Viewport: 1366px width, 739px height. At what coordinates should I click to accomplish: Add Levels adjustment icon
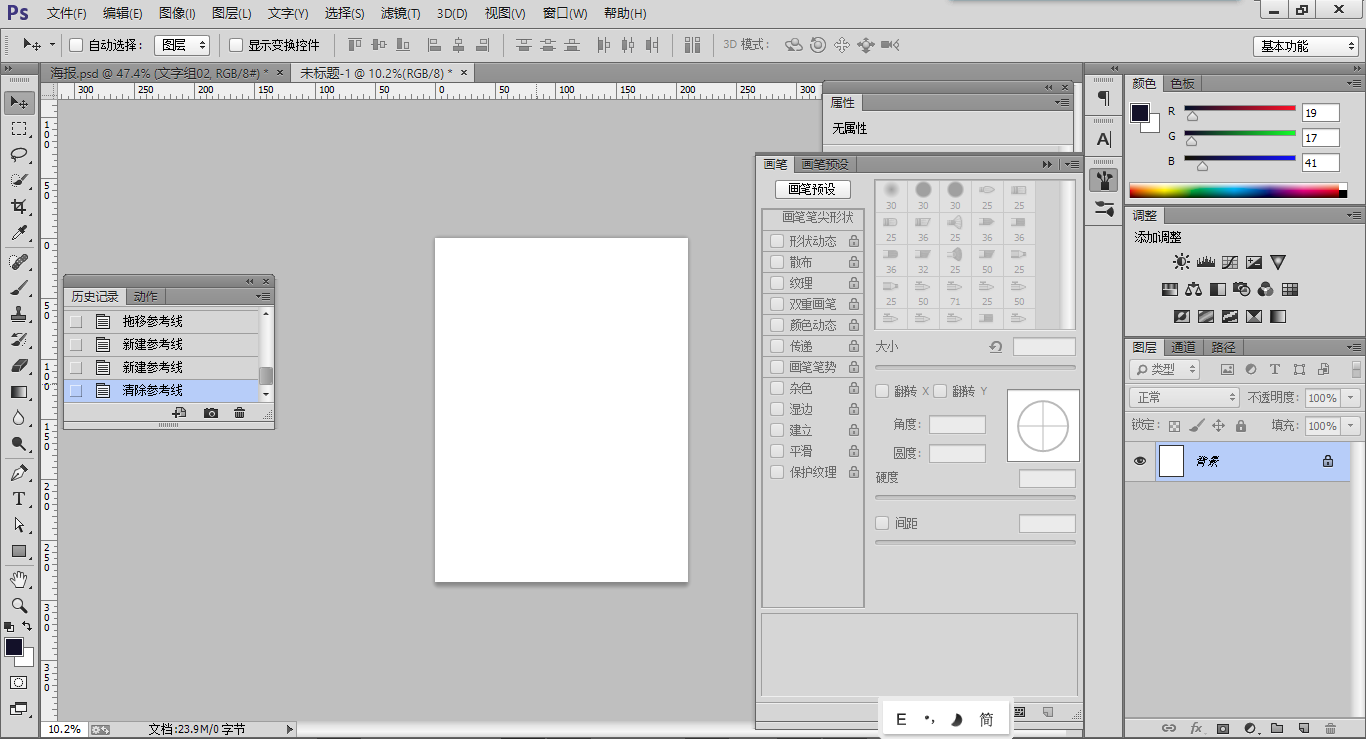click(x=1206, y=262)
